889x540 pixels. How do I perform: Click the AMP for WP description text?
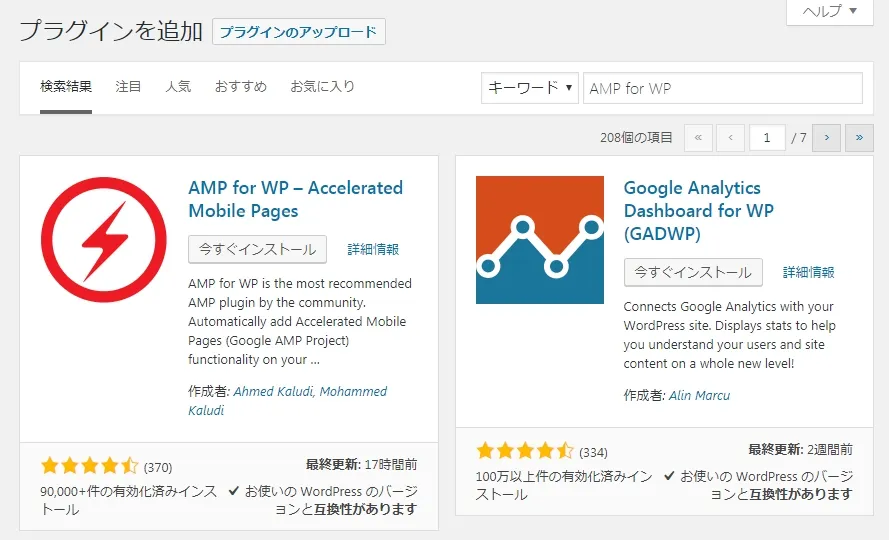pos(300,321)
